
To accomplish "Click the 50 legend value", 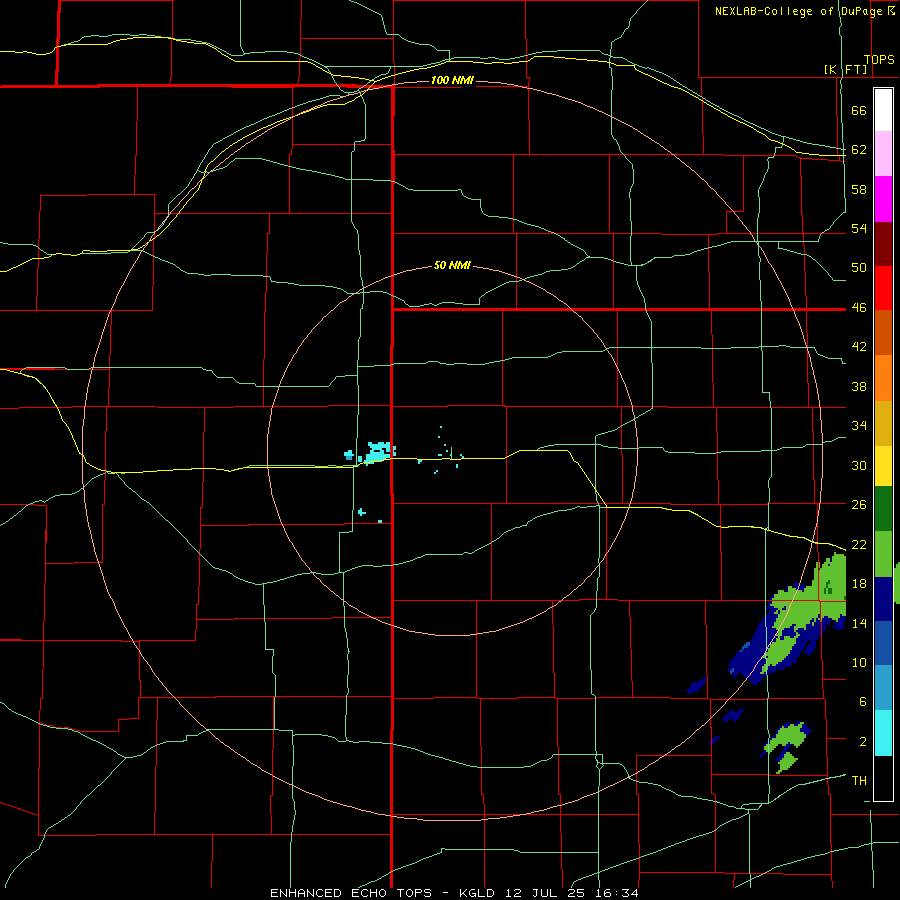I will (859, 268).
